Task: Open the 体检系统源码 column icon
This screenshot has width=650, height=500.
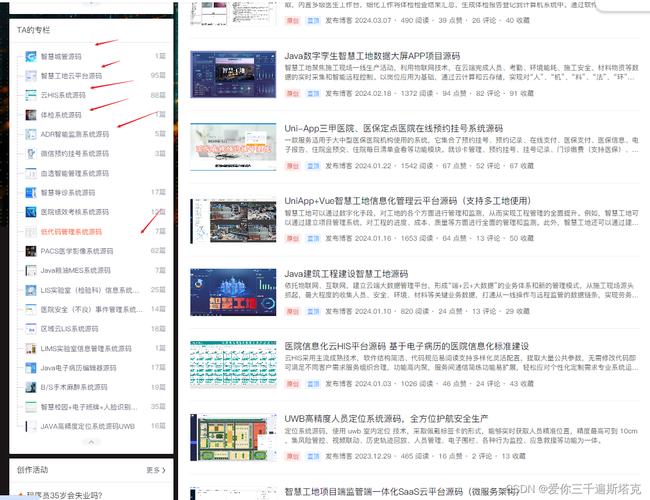Action: tap(31, 115)
